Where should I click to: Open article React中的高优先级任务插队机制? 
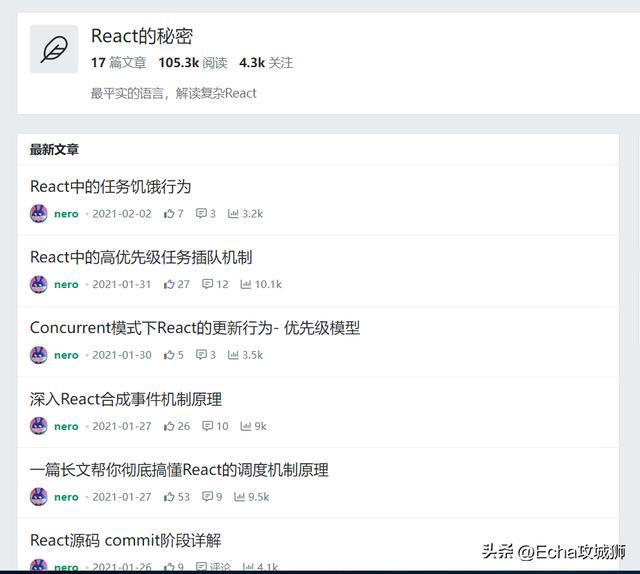point(141,257)
